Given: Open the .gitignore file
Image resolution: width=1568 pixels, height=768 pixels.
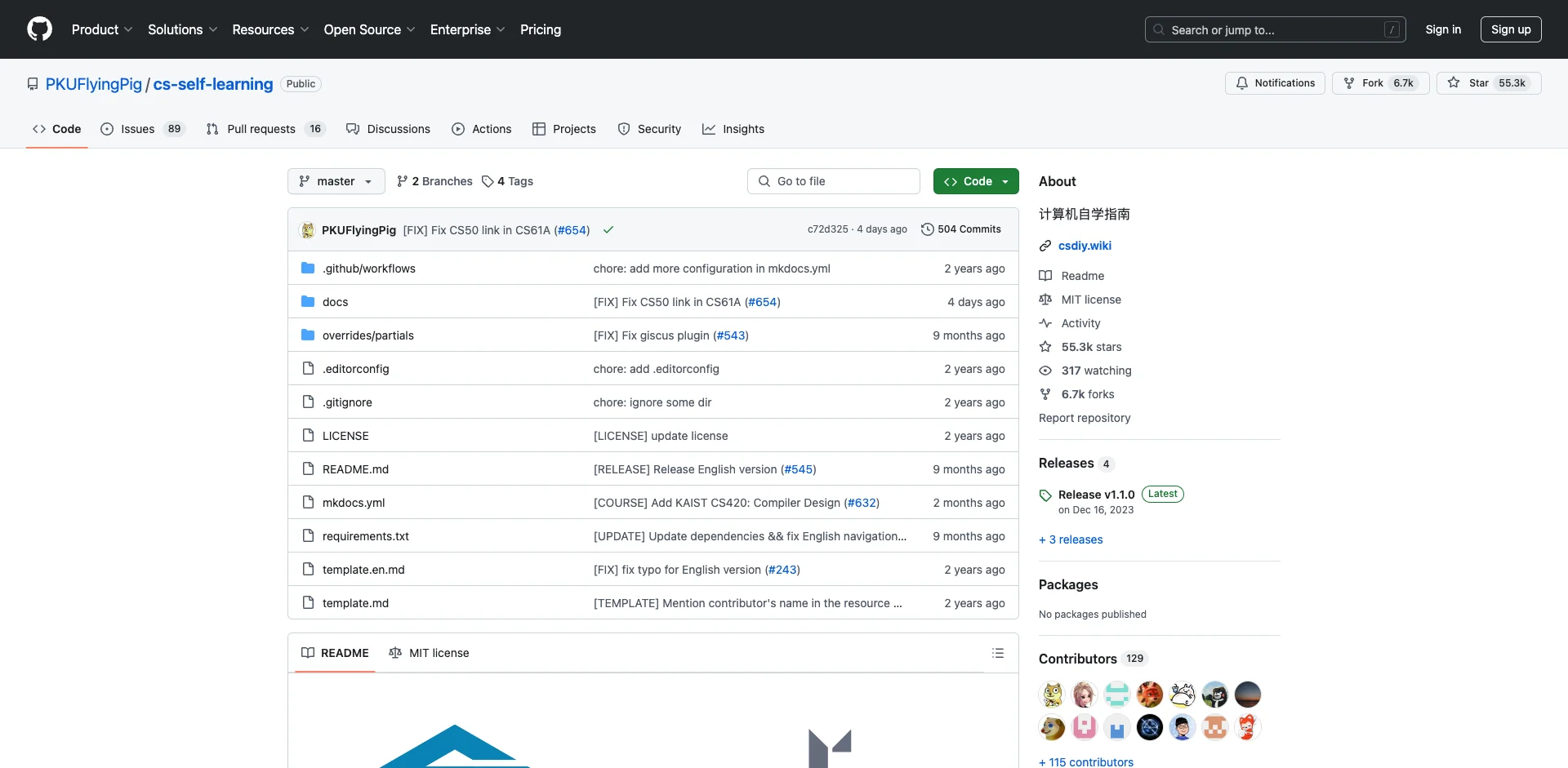Looking at the screenshot, I should pos(347,402).
